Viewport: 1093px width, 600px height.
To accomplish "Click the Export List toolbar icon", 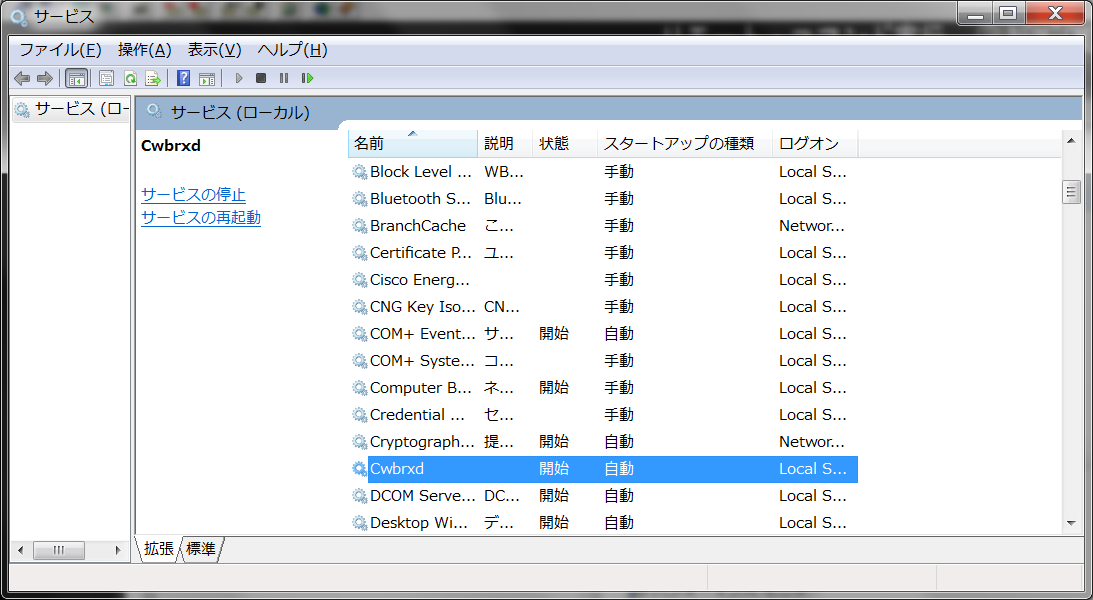I will [x=153, y=78].
